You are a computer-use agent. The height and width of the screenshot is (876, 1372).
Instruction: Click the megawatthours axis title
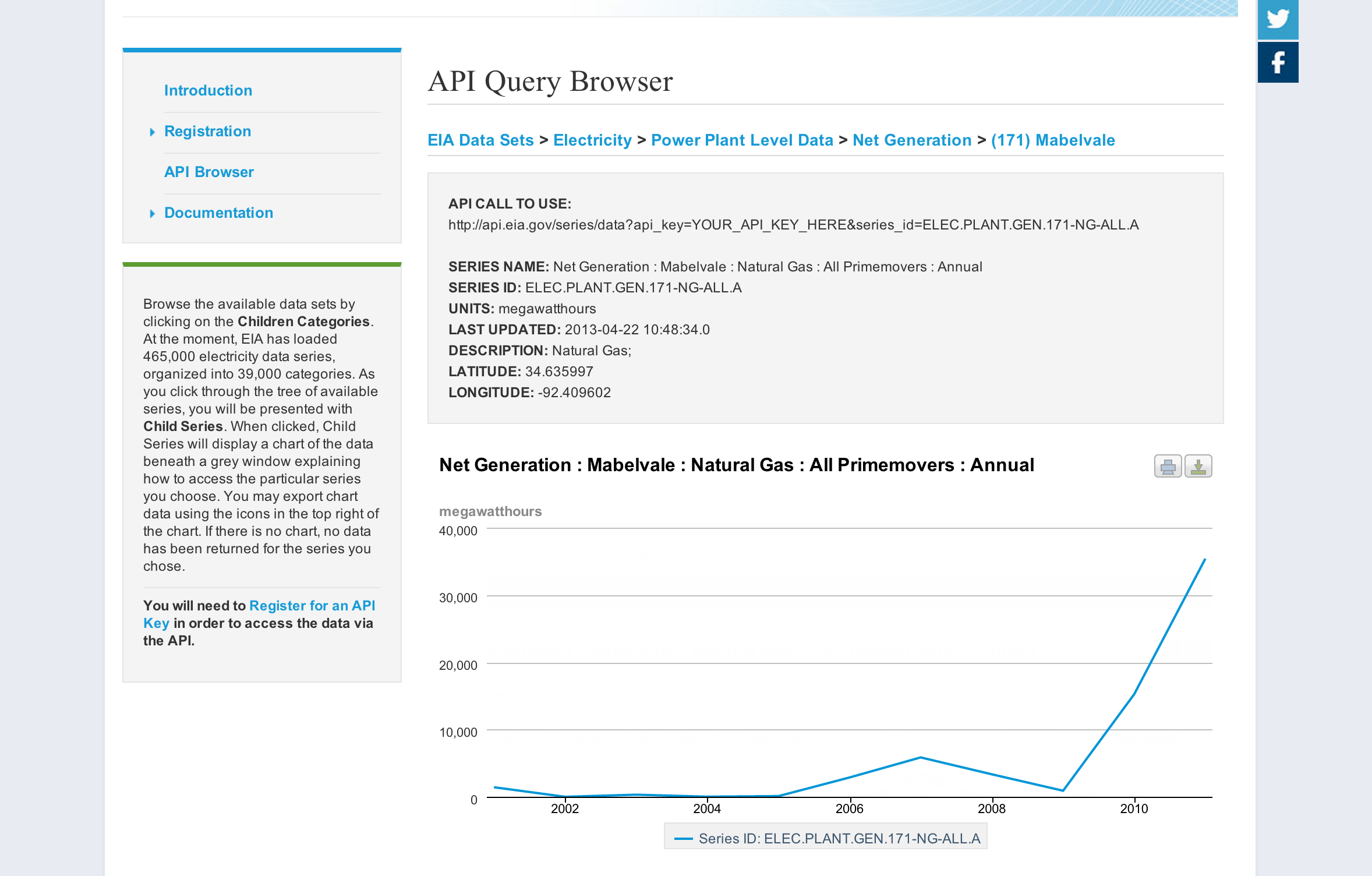[490, 511]
